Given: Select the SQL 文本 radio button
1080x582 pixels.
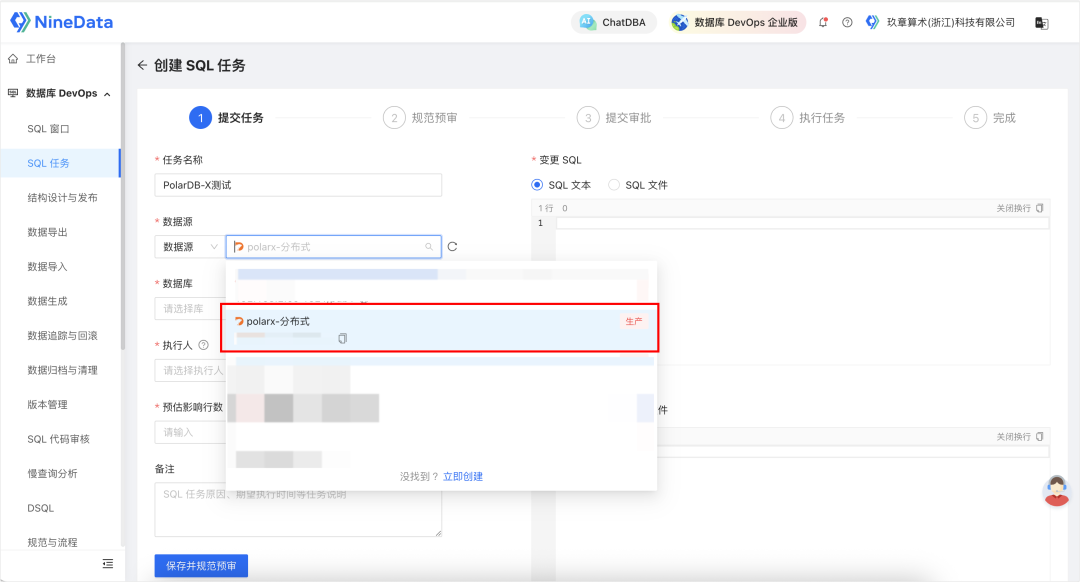Looking at the screenshot, I should point(537,185).
